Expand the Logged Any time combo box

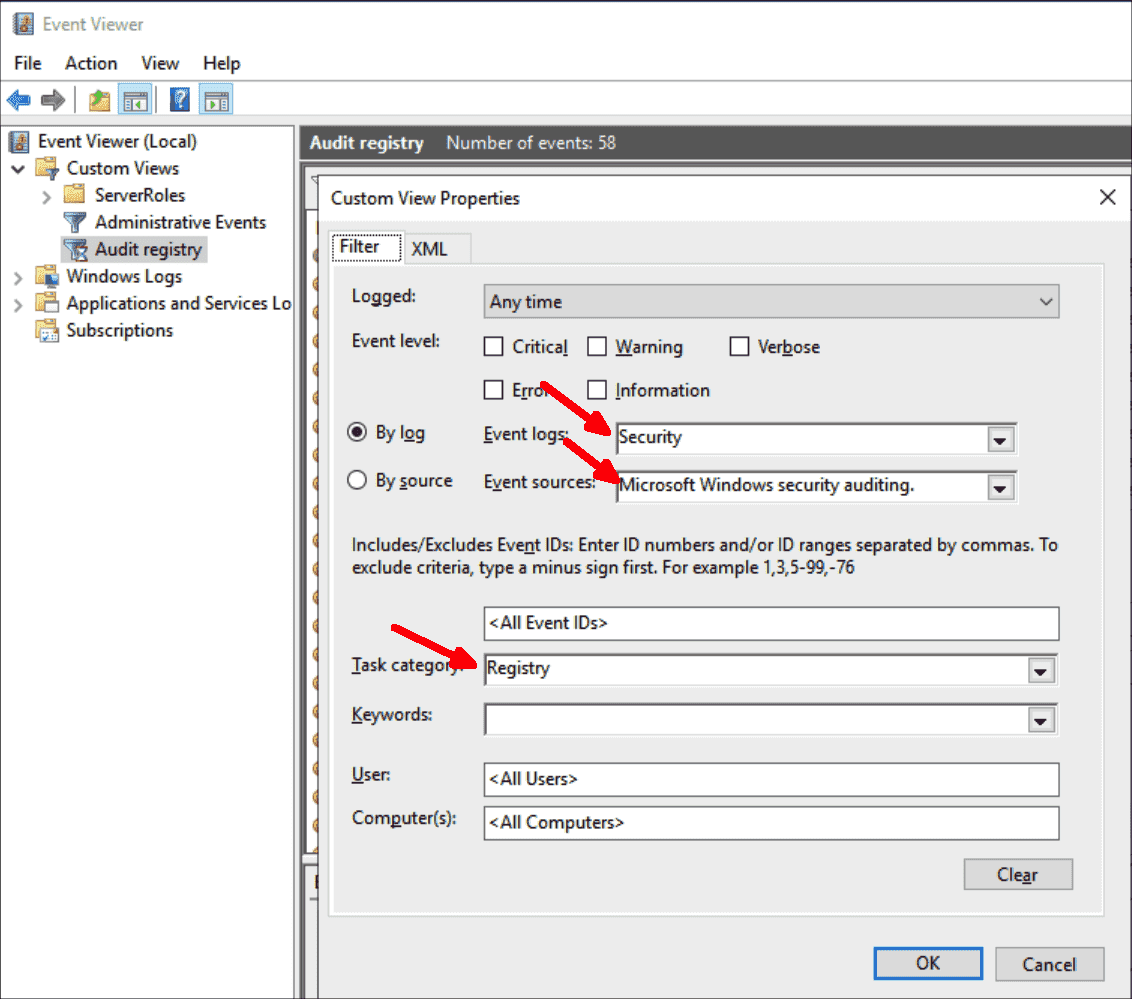coord(1047,301)
